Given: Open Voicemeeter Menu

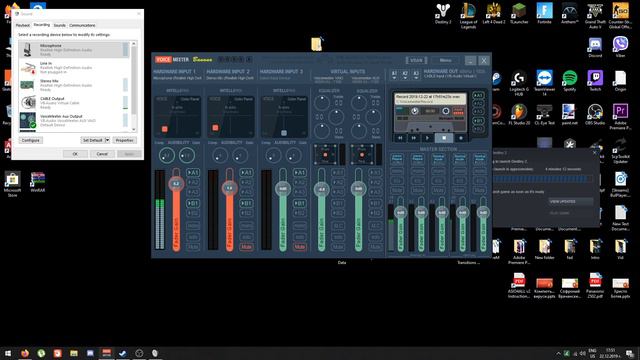Looking at the screenshot, I should click(x=445, y=60).
